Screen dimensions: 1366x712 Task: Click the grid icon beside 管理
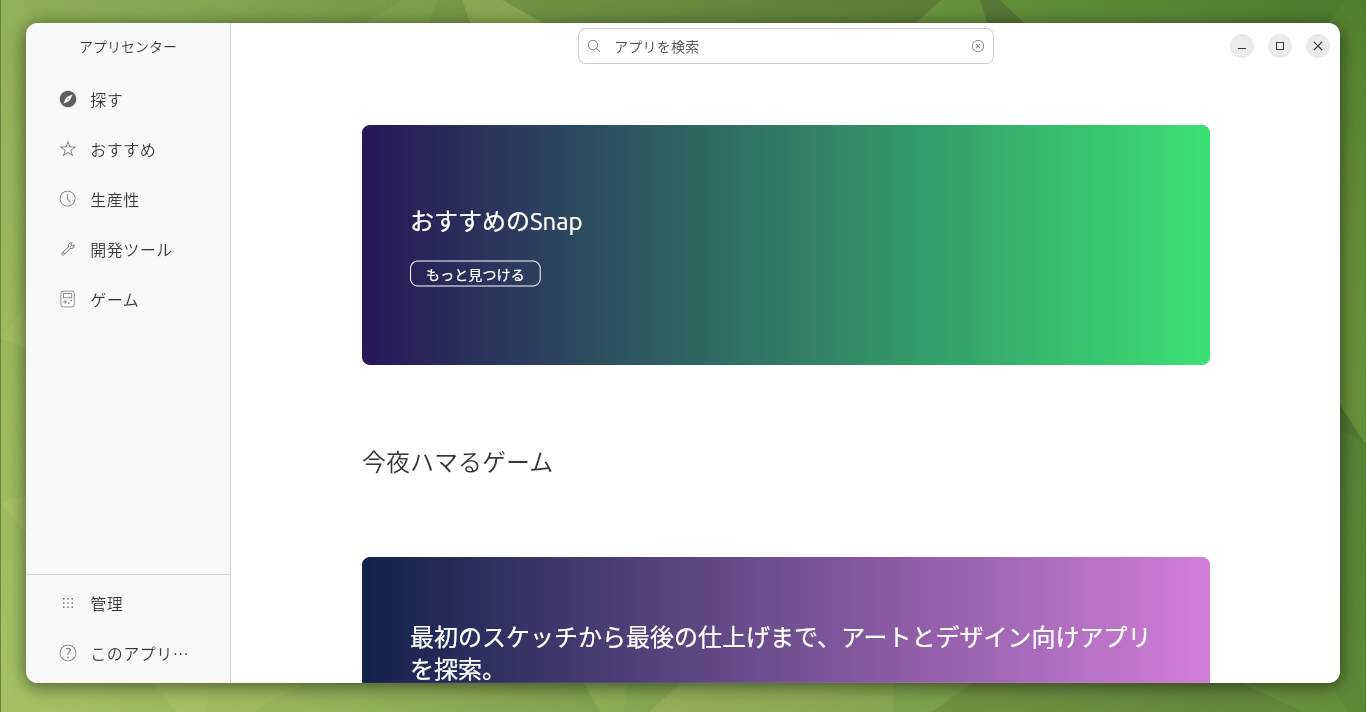(68, 603)
